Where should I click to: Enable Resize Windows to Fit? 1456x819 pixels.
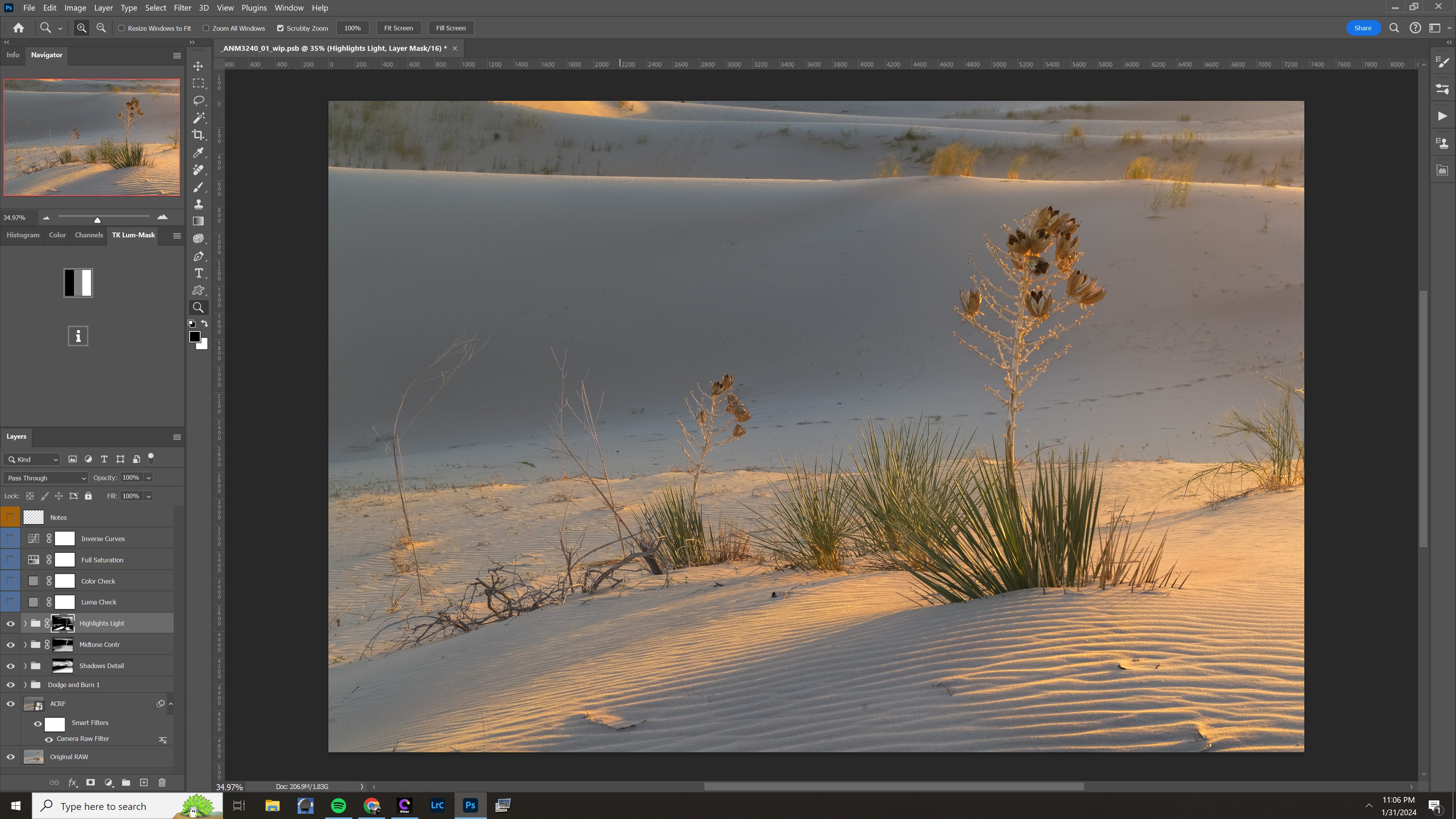pos(121,28)
